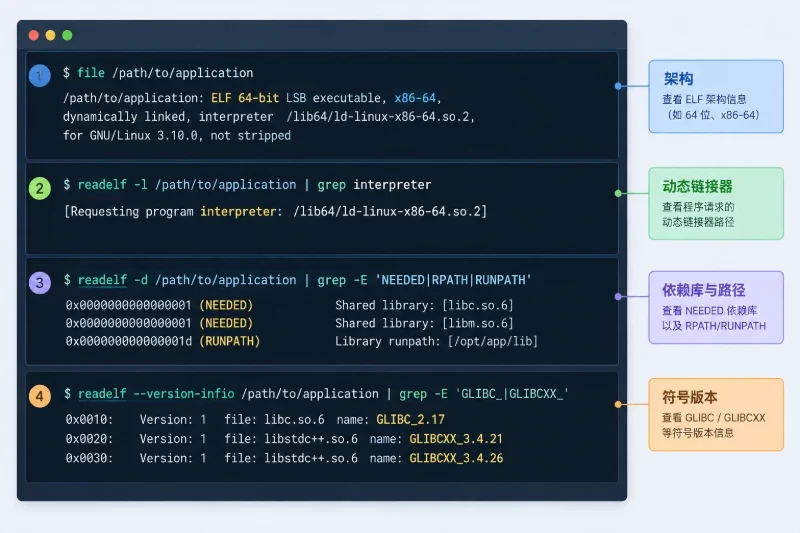Click the "GLIBCXX_3.4.21" version name
This screenshot has height=533, width=800.
[x=456, y=439]
